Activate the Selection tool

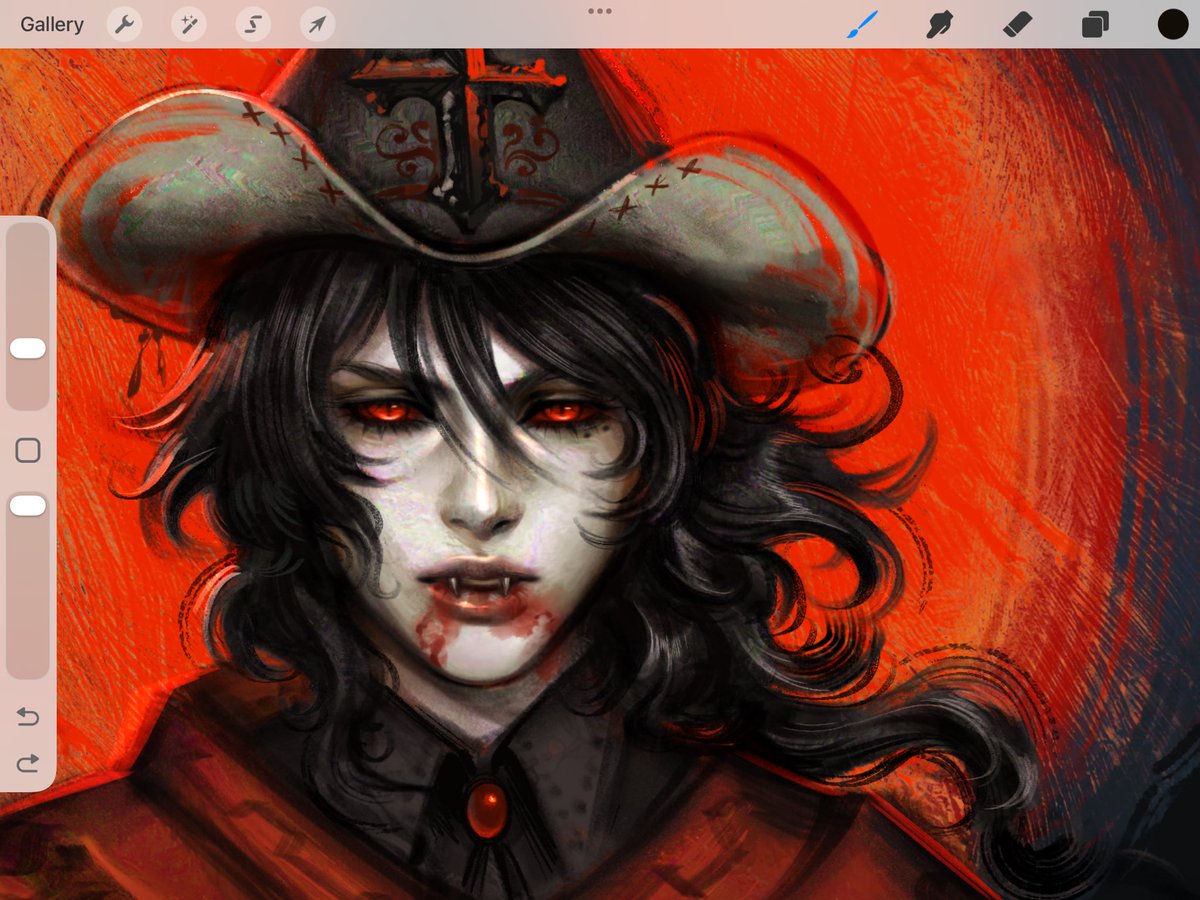pyautogui.click(x=253, y=25)
